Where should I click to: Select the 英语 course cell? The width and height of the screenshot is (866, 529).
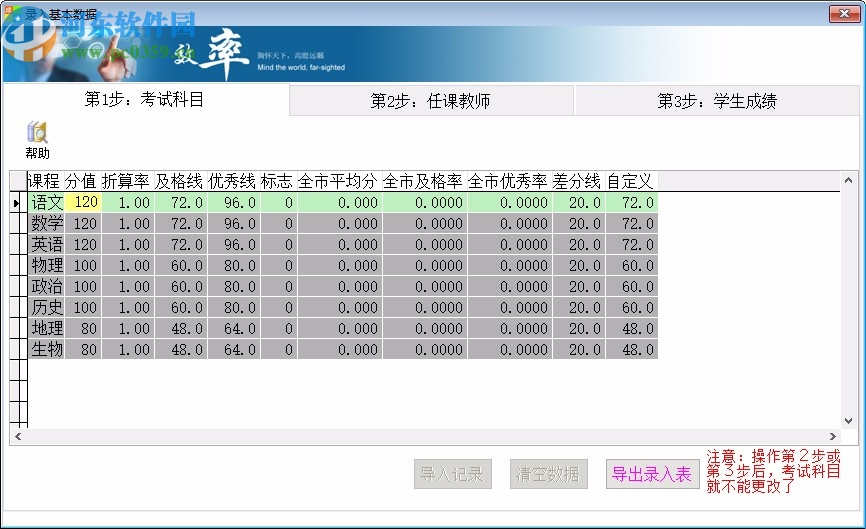pyautogui.click(x=46, y=244)
